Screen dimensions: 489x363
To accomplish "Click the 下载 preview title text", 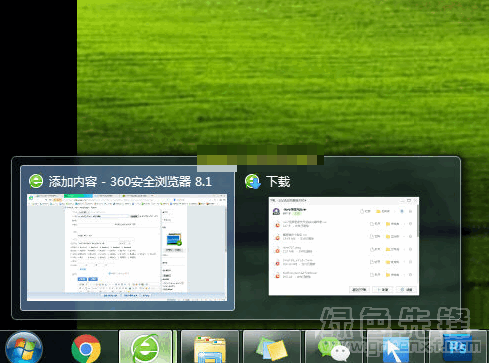I will 278,182.
